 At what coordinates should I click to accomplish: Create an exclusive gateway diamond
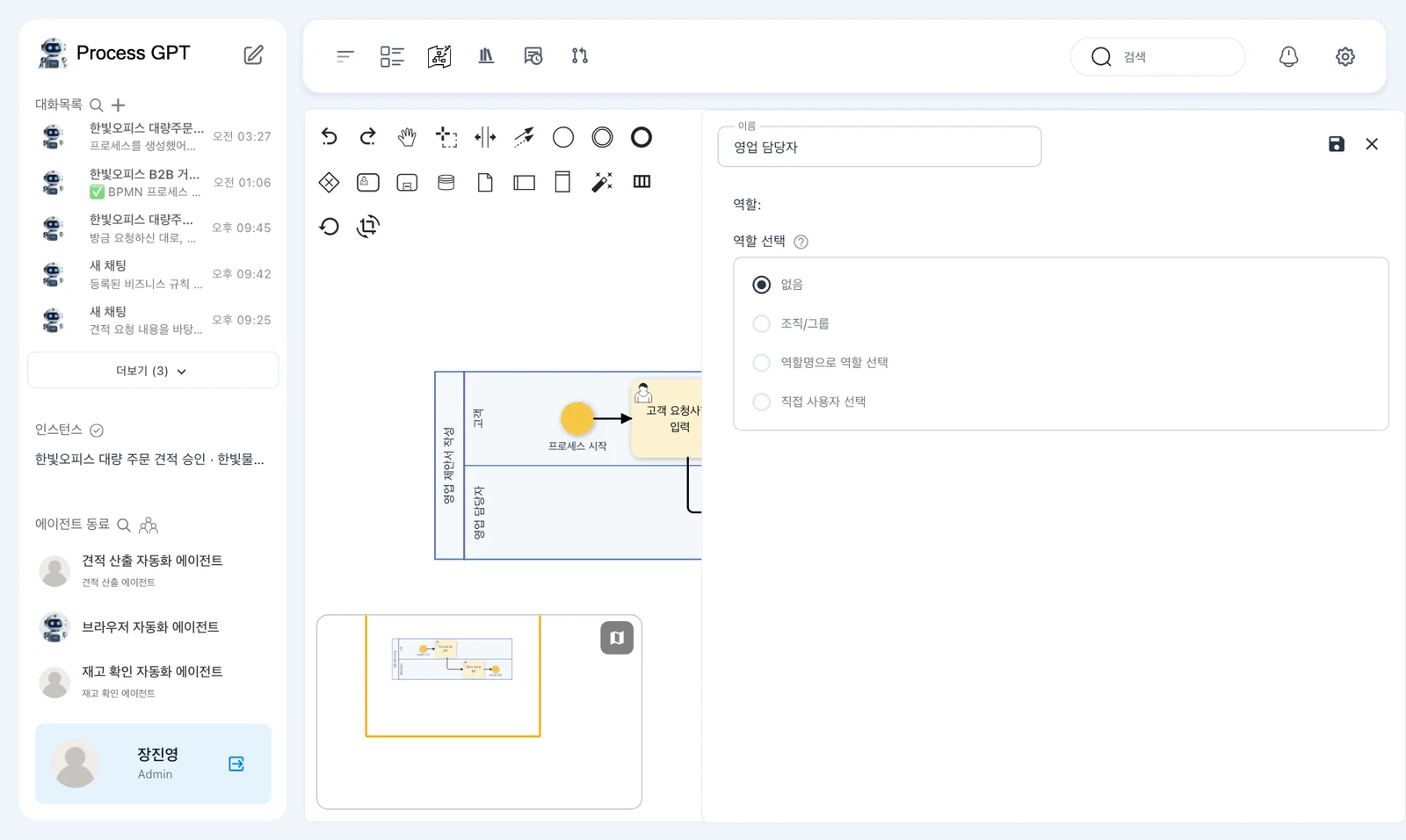click(x=329, y=182)
